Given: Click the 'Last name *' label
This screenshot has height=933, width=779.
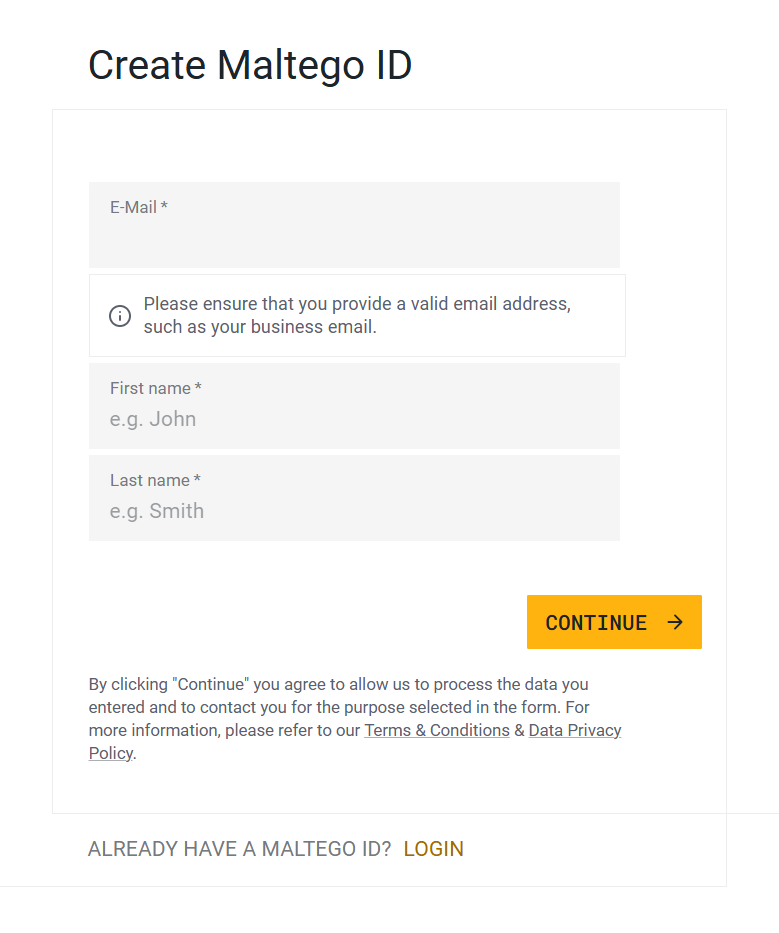Looking at the screenshot, I should click(x=155, y=480).
